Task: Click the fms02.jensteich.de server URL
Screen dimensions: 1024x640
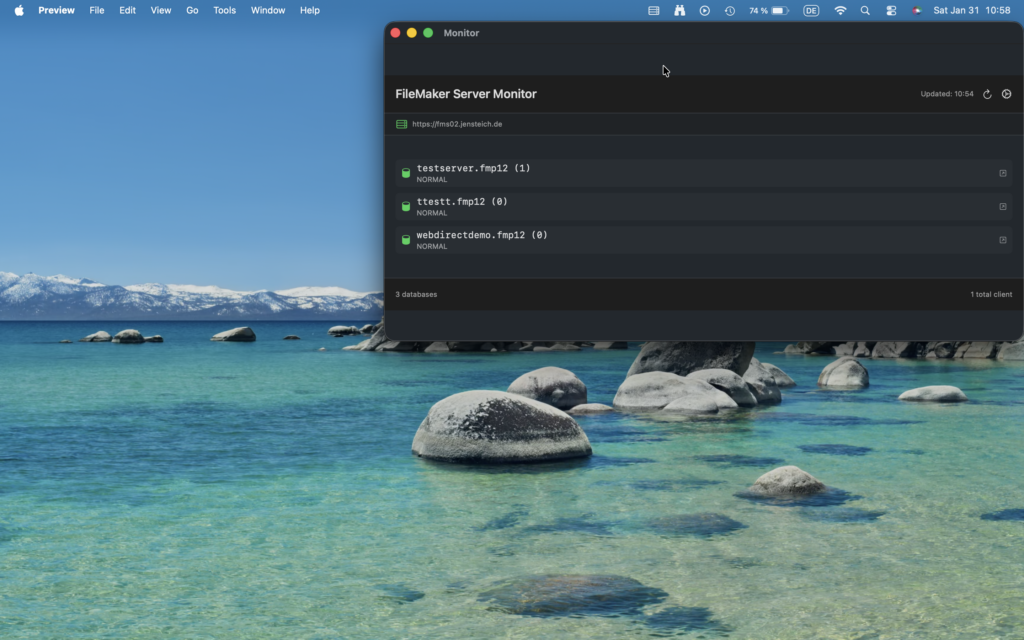Action: point(457,124)
